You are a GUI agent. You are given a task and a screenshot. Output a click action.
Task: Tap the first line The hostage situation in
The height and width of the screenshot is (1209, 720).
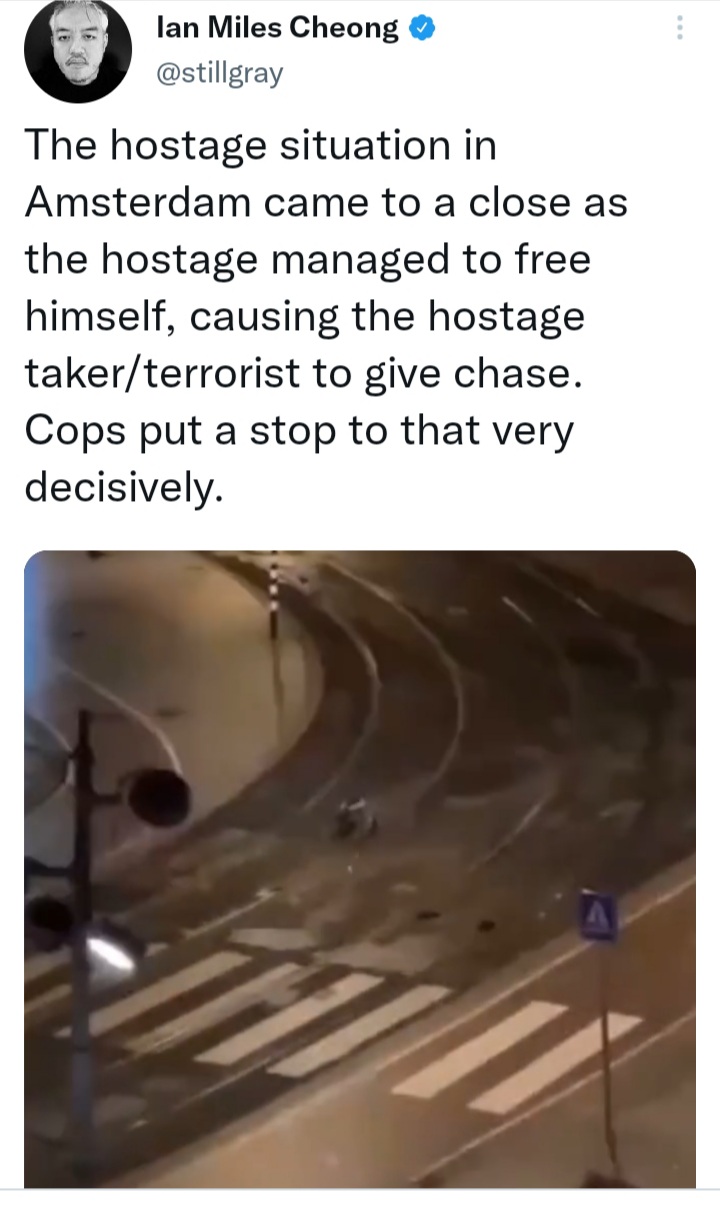coord(261,147)
